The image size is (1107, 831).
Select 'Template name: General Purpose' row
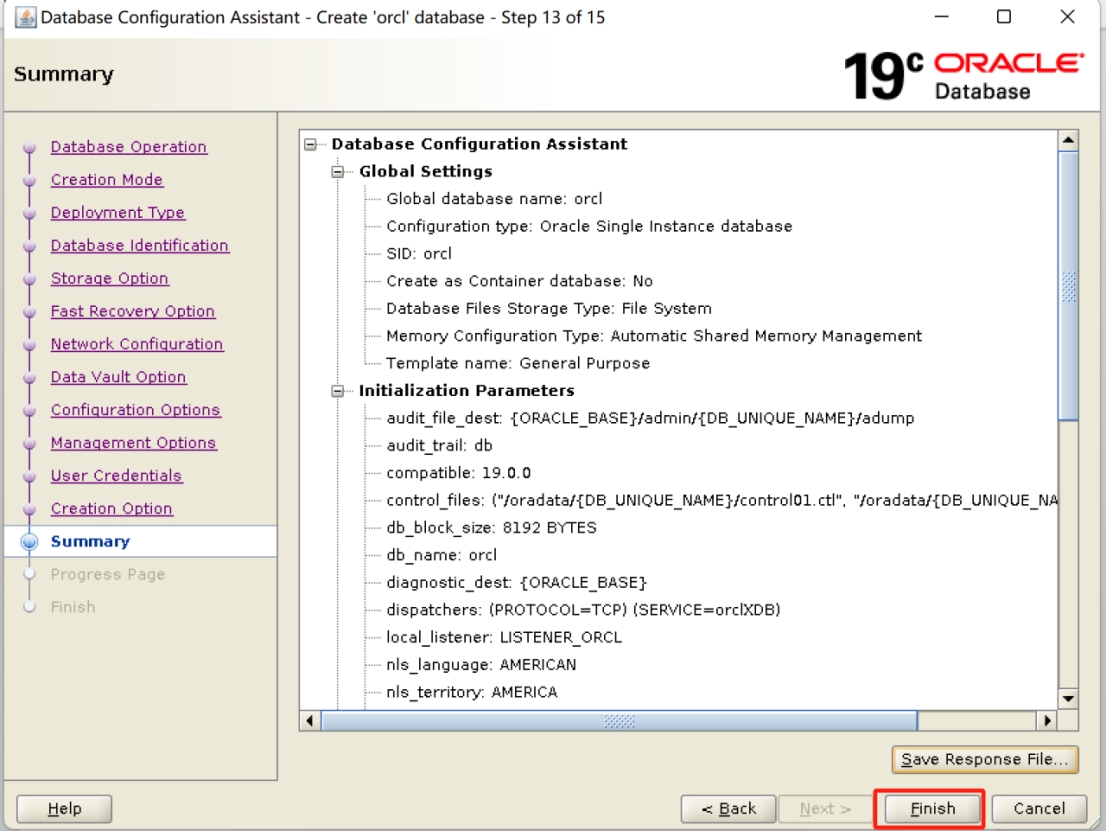(x=517, y=364)
